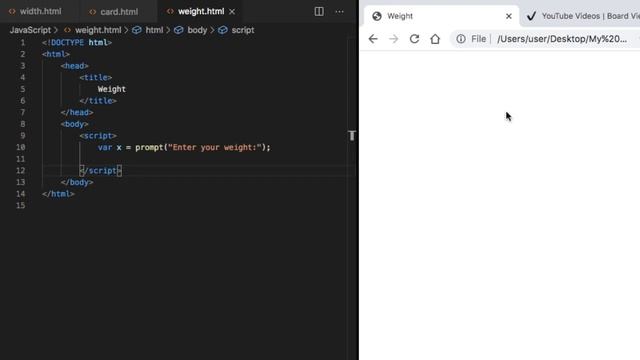Click the globe favicon on Weight tab
Image resolution: width=640 pixels, height=360 pixels.
tap(377, 16)
